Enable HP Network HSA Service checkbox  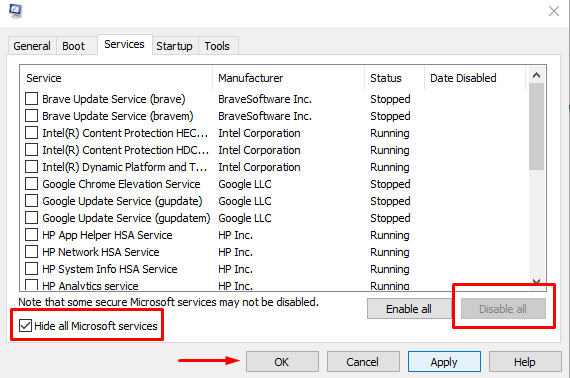pos(31,252)
